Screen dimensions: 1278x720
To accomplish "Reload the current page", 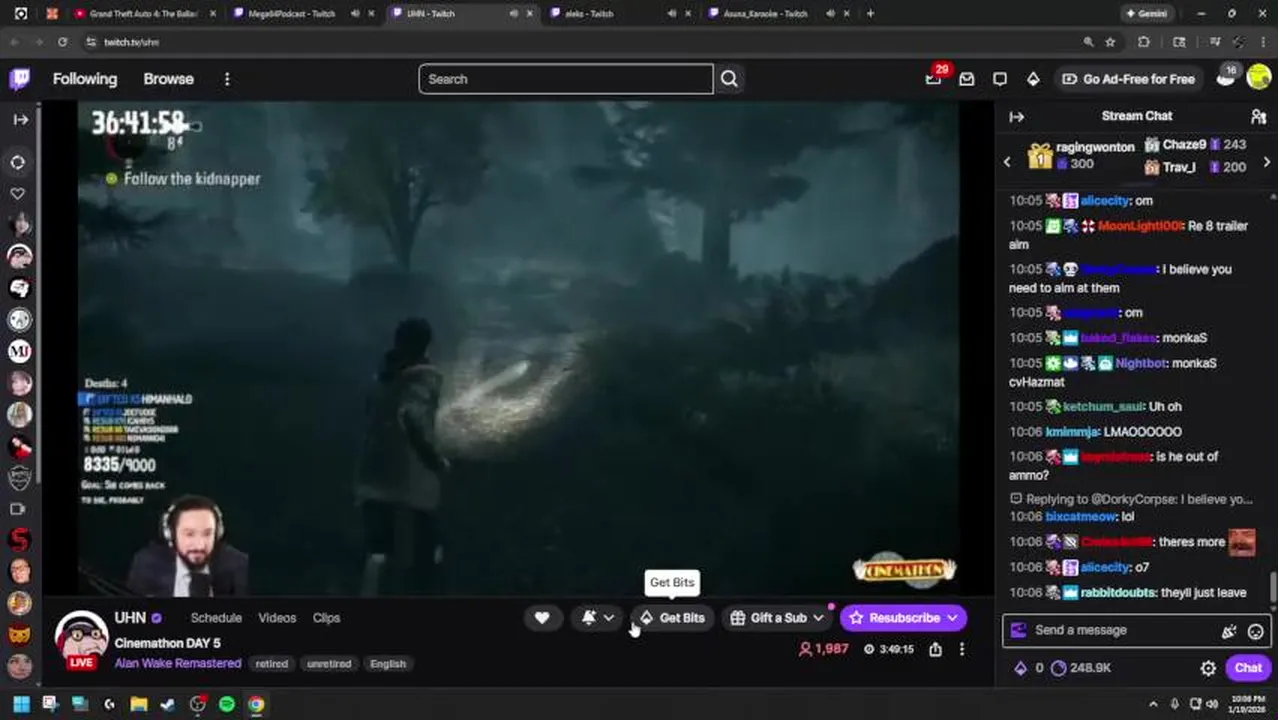I will [62, 42].
